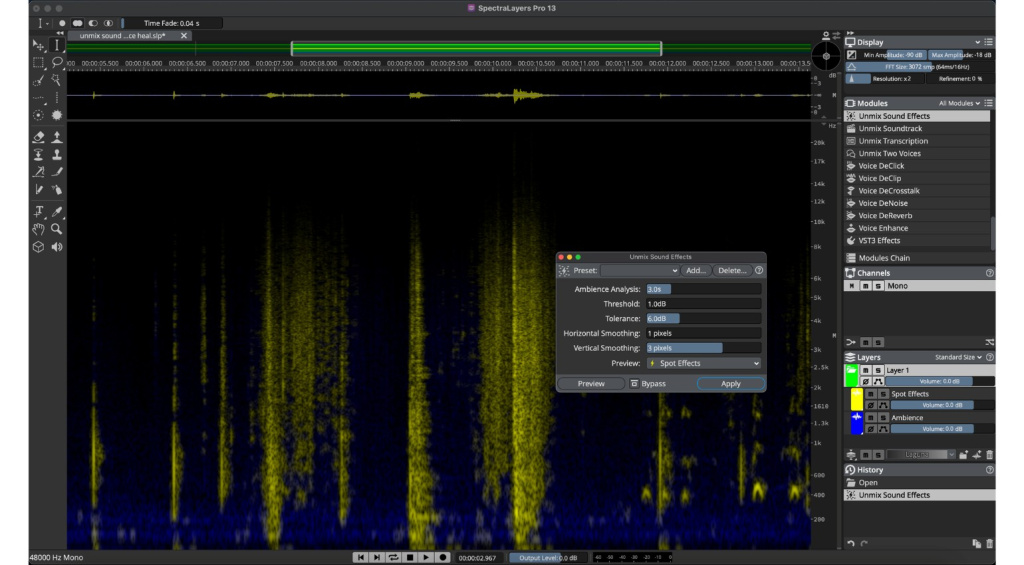Viewport: 1024px width, 565px height.
Task: Collapse right panels with double arrow
Action: point(850,33)
